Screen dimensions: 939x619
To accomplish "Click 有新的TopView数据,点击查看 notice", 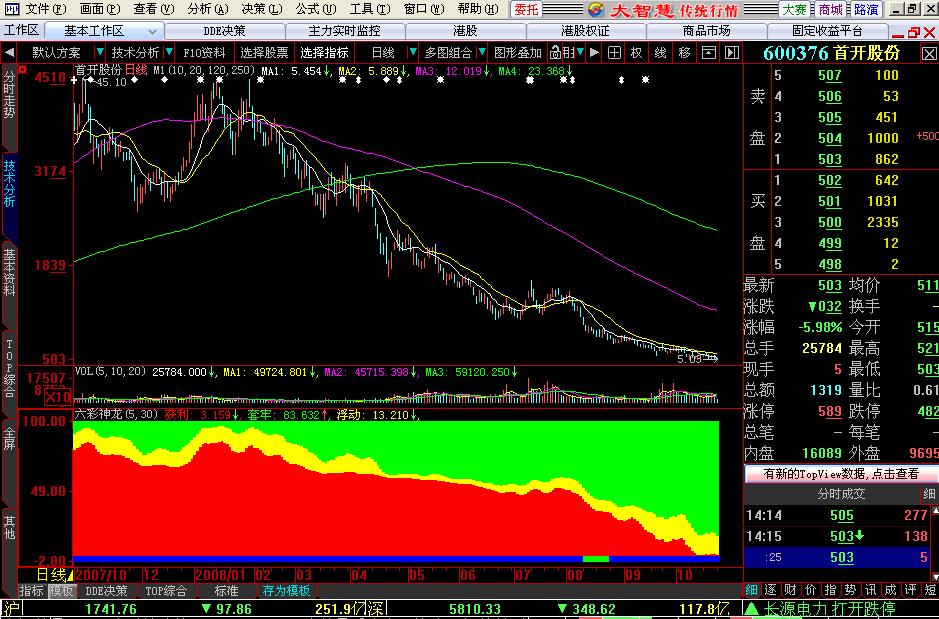I will [841, 474].
